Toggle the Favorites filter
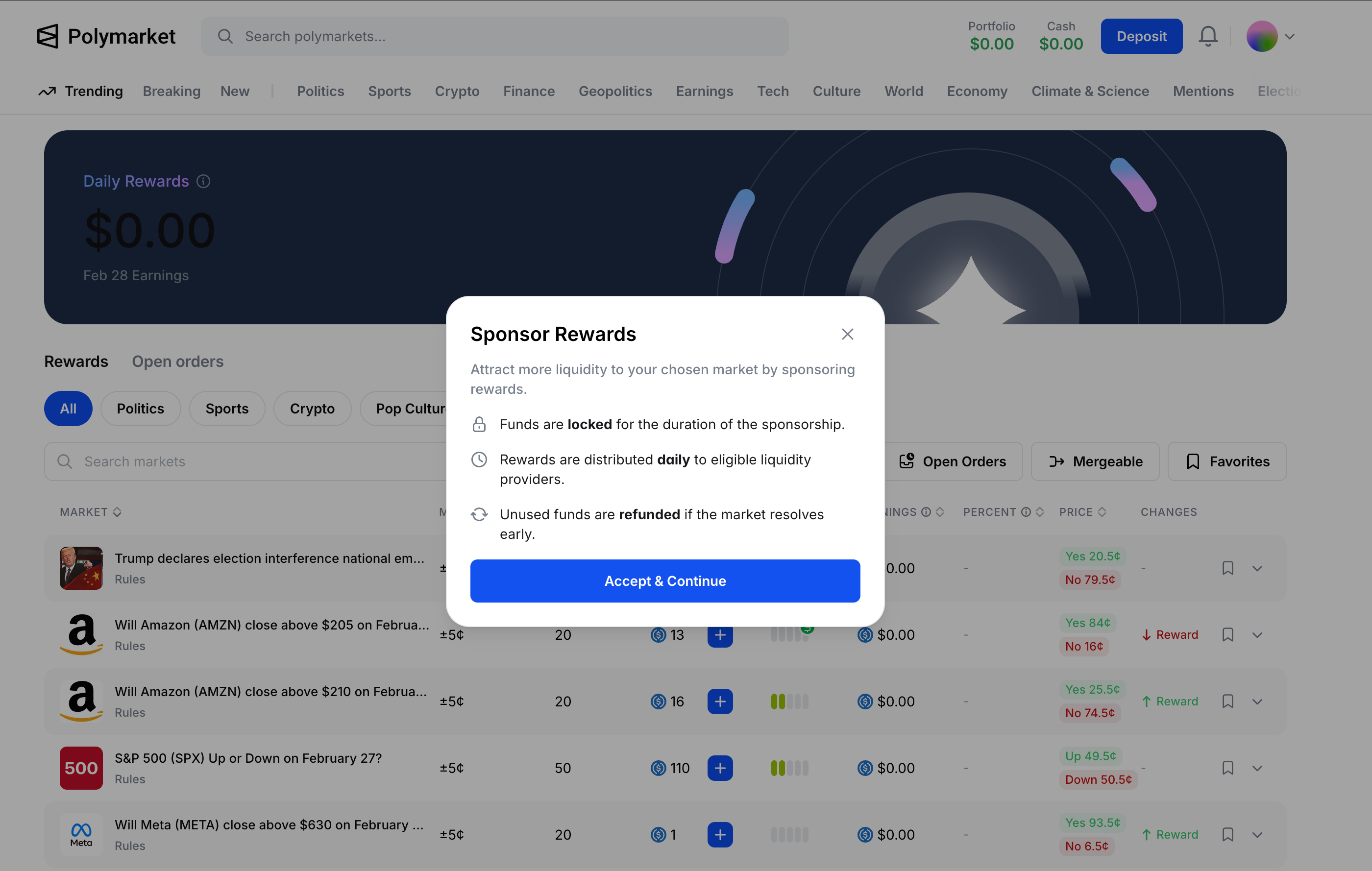 (x=1226, y=461)
